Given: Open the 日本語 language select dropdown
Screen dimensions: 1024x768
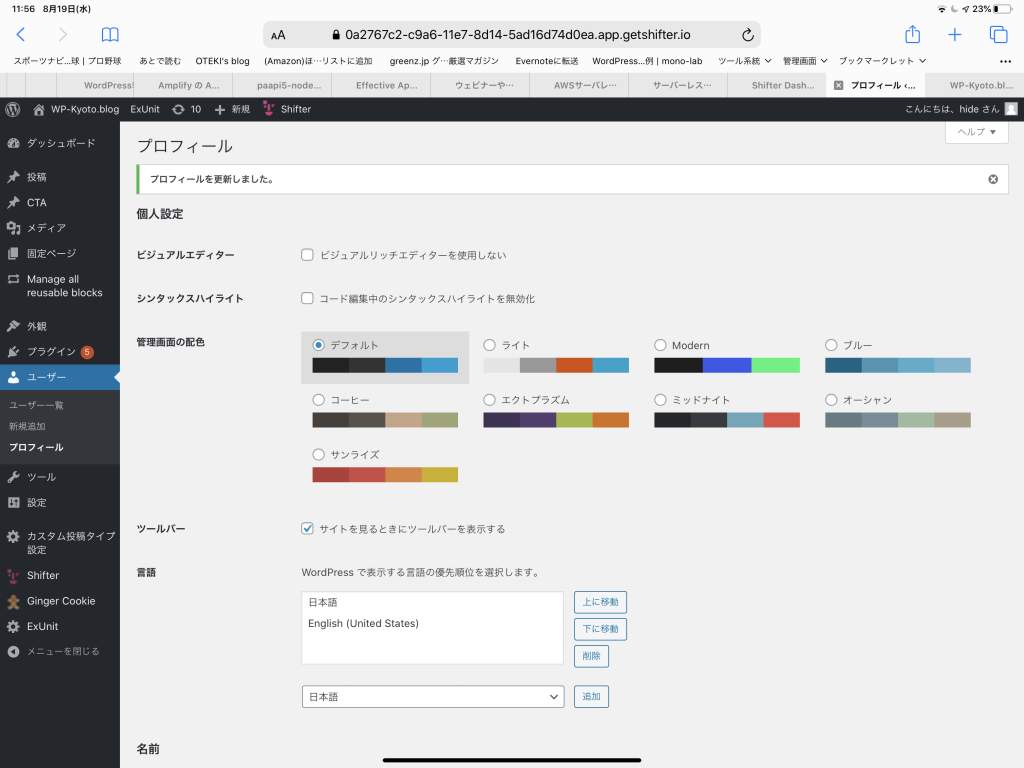Looking at the screenshot, I should click(x=432, y=696).
